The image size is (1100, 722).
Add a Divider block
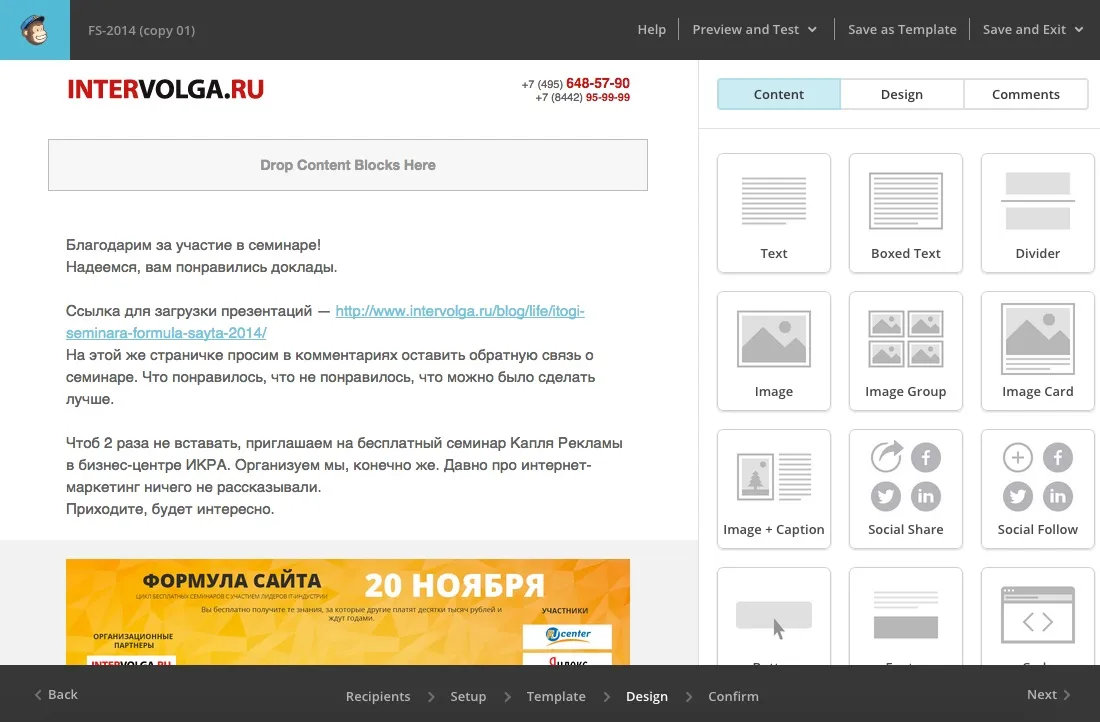tap(1037, 212)
